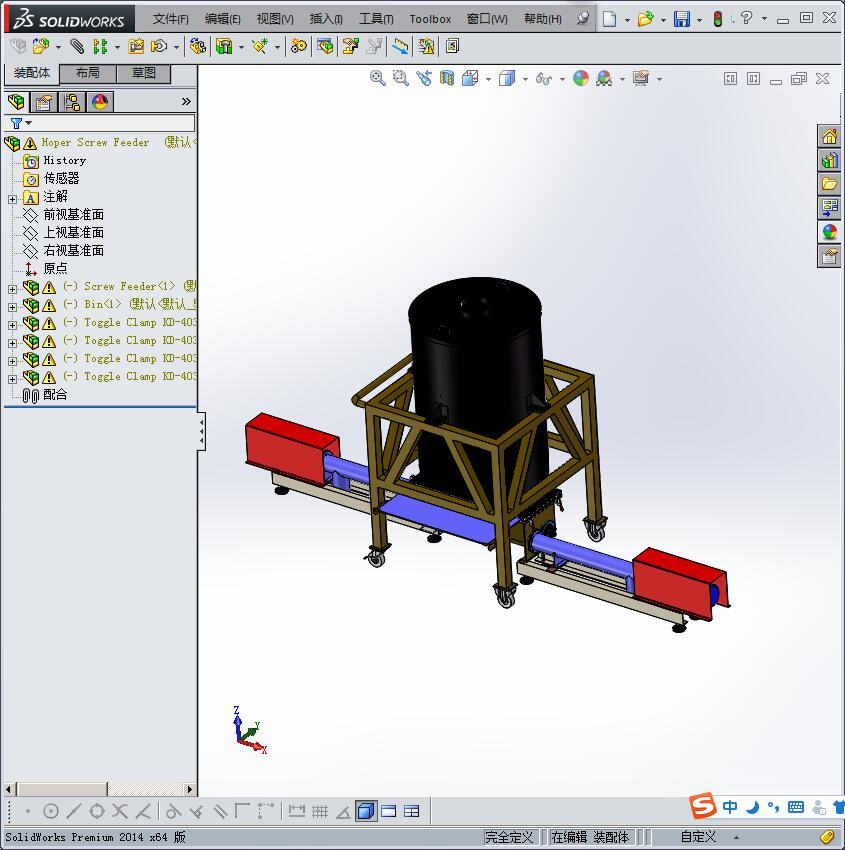Switch to the 布局 tab

tap(87, 73)
